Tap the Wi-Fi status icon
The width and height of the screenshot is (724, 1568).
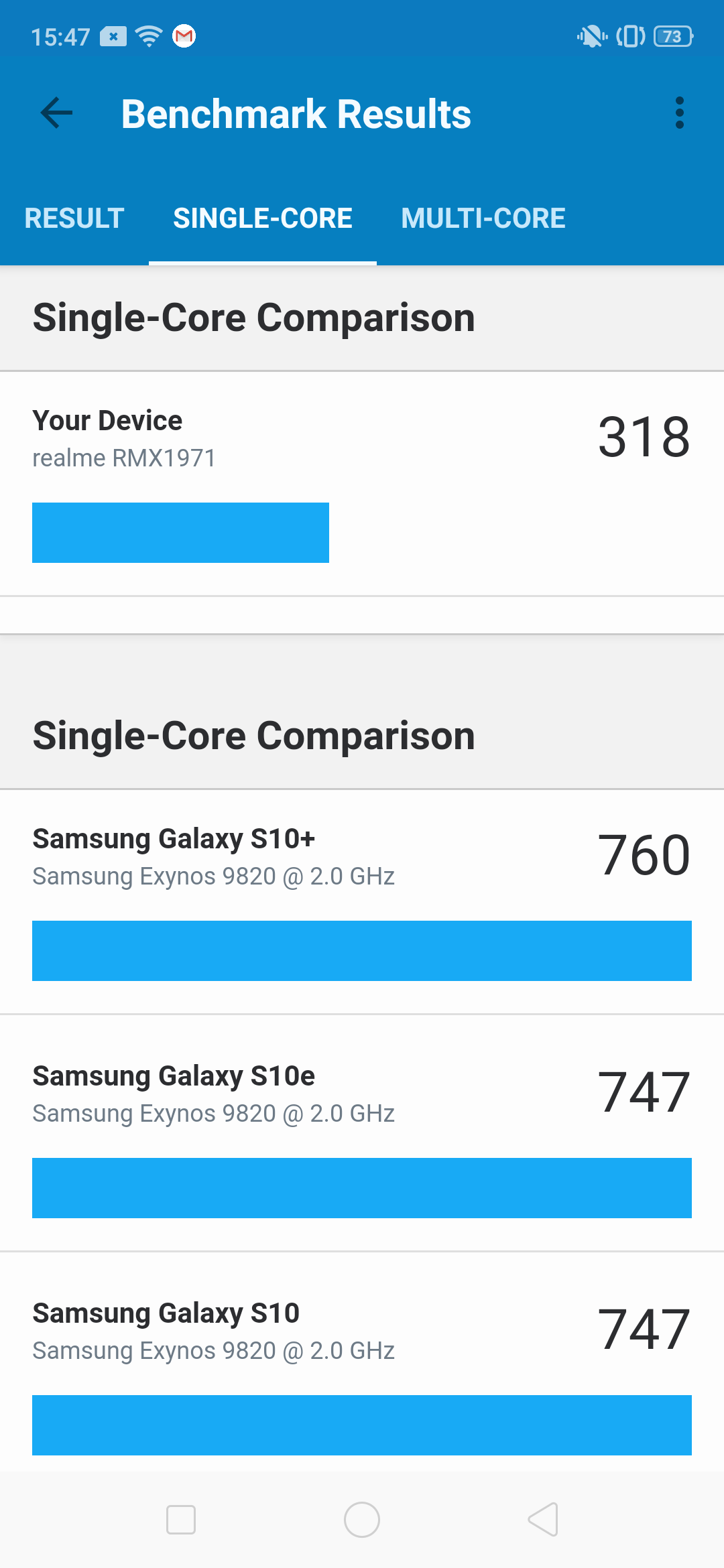(x=149, y=36)
